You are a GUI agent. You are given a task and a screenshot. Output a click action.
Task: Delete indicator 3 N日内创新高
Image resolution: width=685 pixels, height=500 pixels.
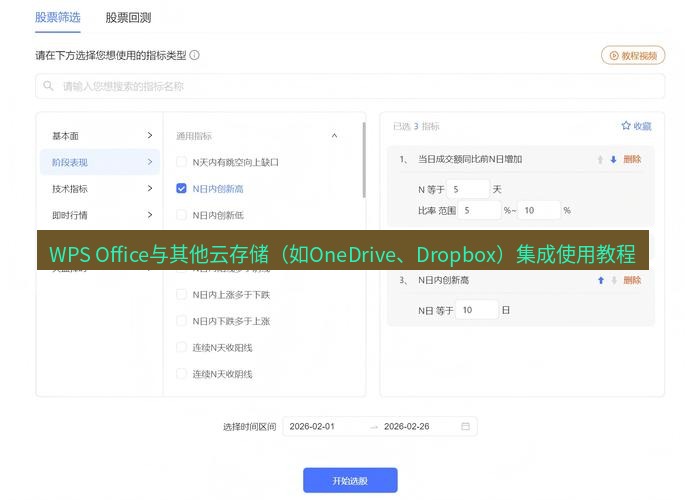(632, 280)
